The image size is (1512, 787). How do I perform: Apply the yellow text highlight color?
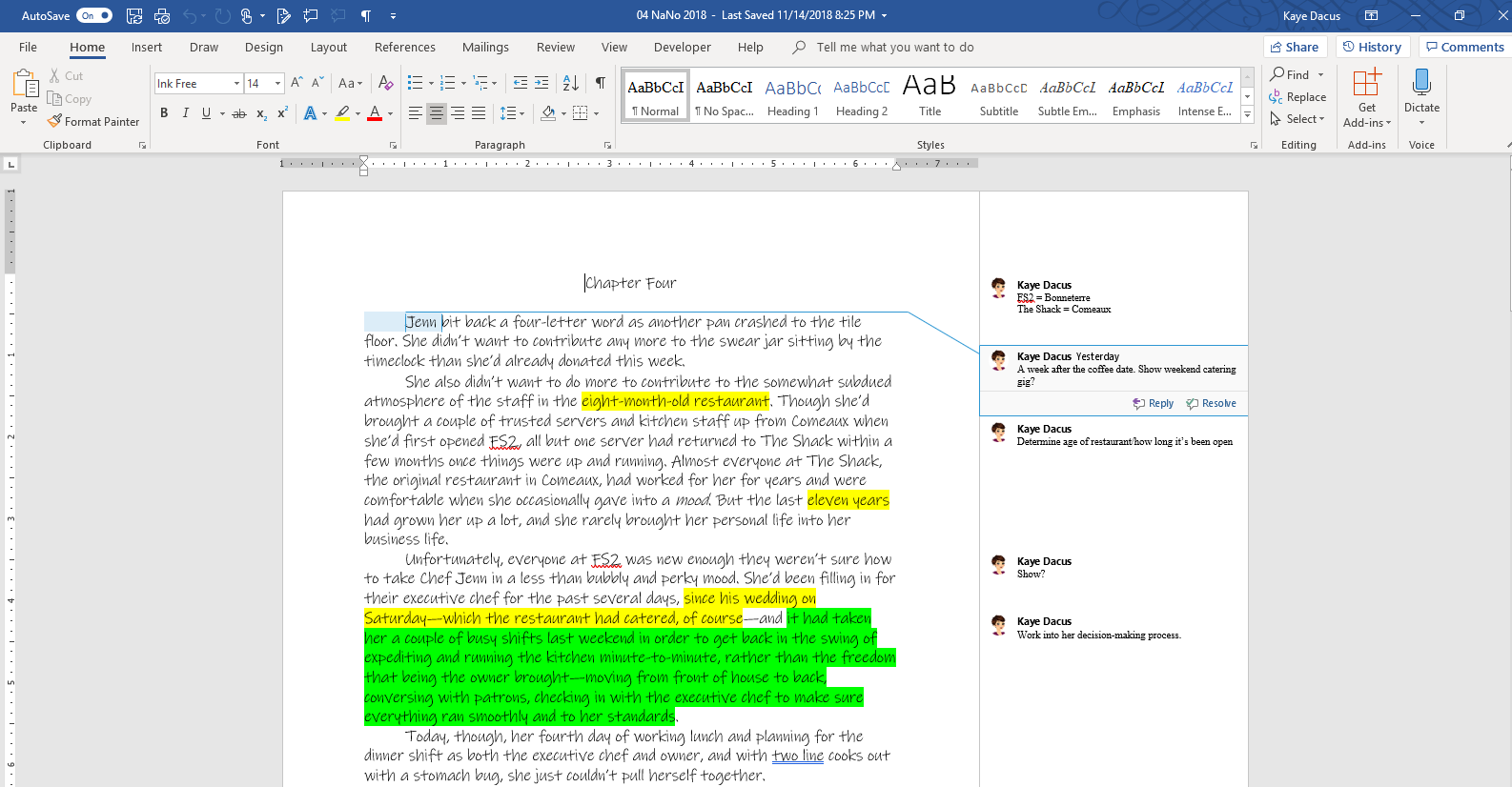click(x=342, y=113)
